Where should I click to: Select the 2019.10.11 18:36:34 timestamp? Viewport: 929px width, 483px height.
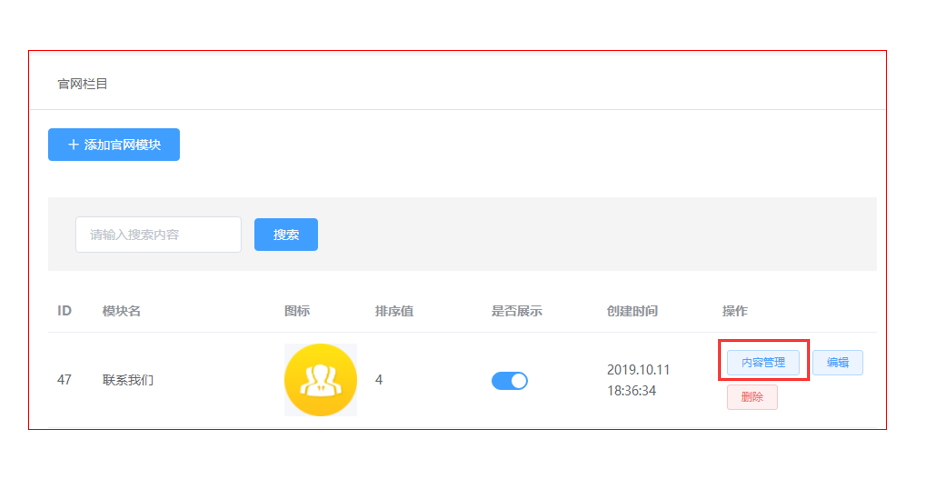(638, 380)
